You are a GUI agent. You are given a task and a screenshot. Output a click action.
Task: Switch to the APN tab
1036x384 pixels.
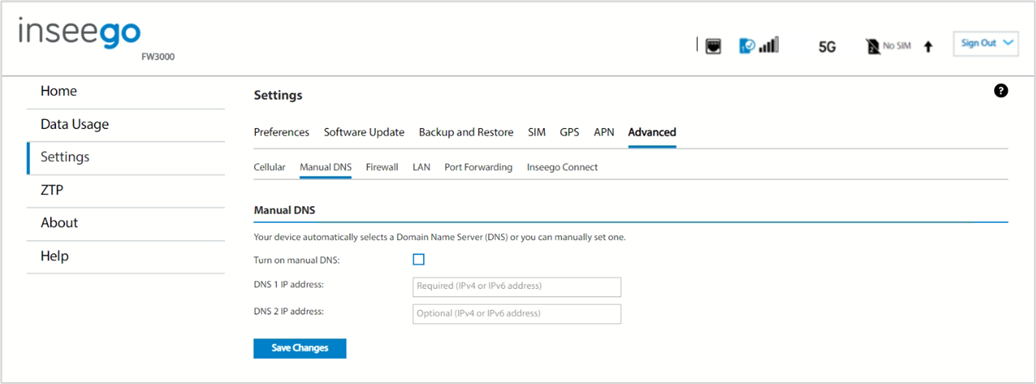[604, 132]
